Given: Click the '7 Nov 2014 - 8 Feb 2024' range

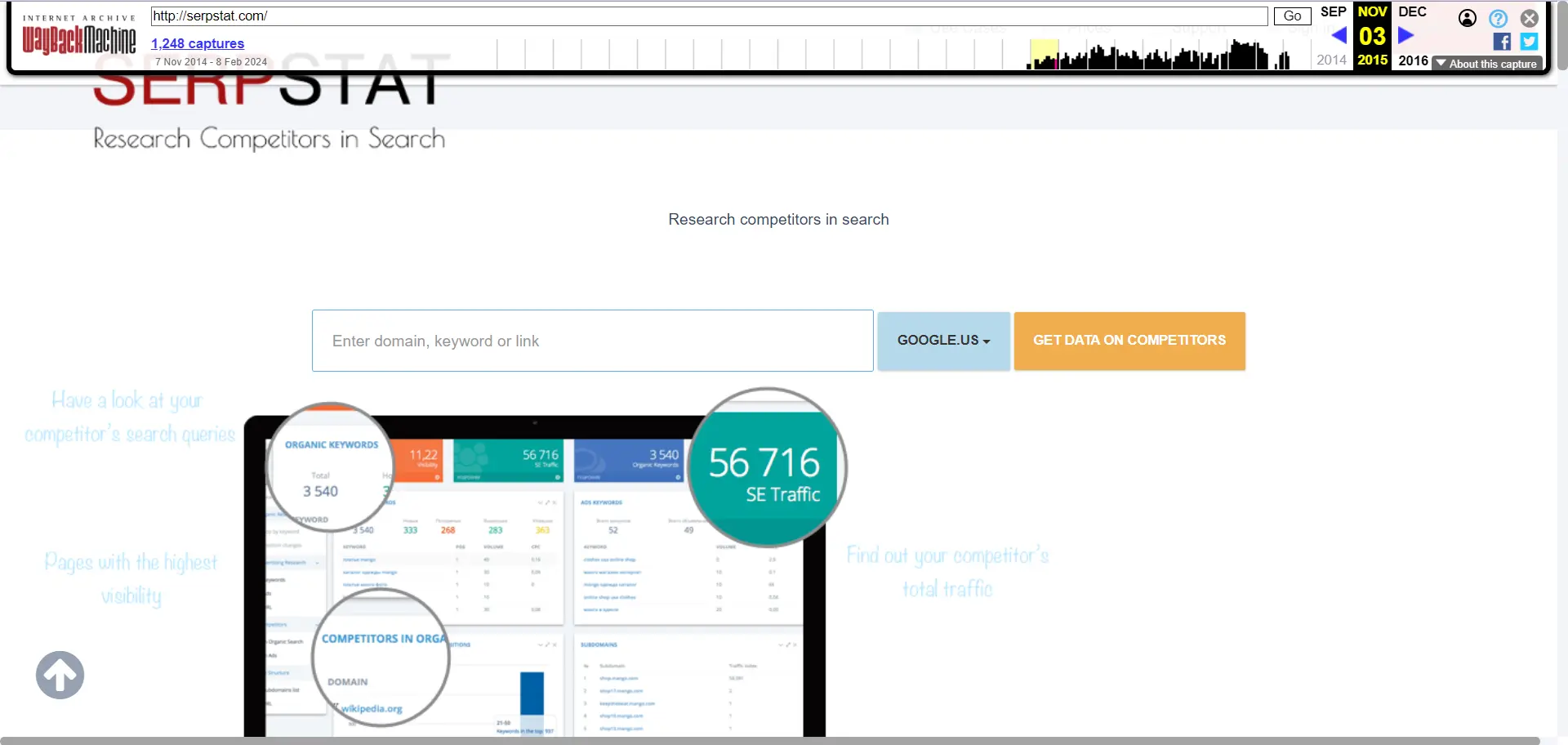Looking at the screenshot, I should (x=211, y=62).
